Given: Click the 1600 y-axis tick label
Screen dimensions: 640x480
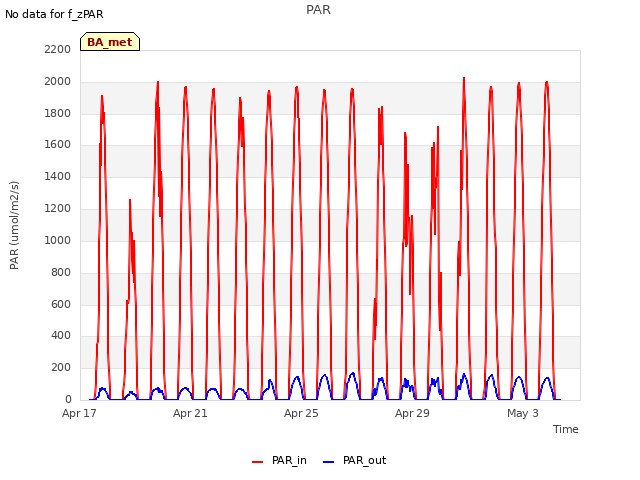Looking at the screenshot, I should pyautogui.click(x=58, y=145).
